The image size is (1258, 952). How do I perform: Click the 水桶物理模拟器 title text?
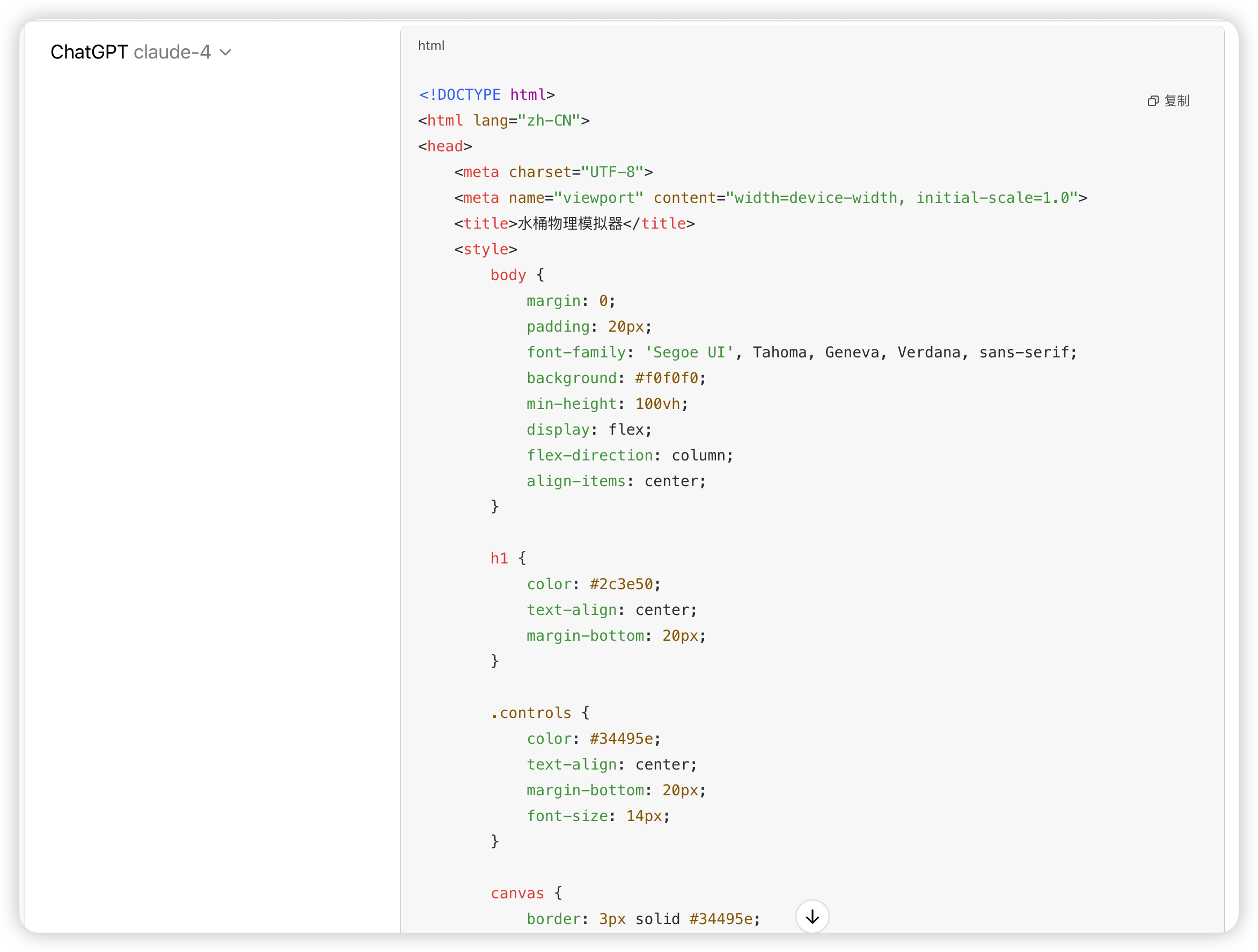coord(570,223)
